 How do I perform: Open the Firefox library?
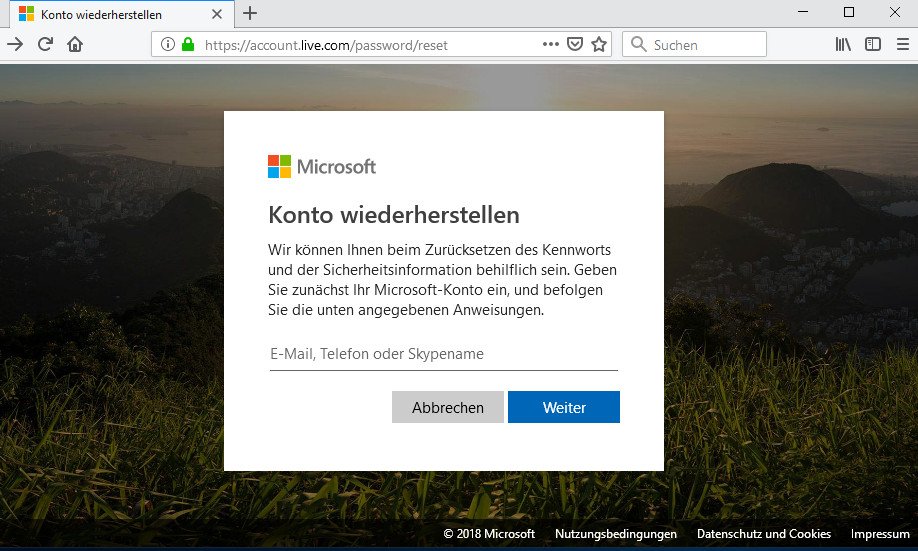point(843,45)
